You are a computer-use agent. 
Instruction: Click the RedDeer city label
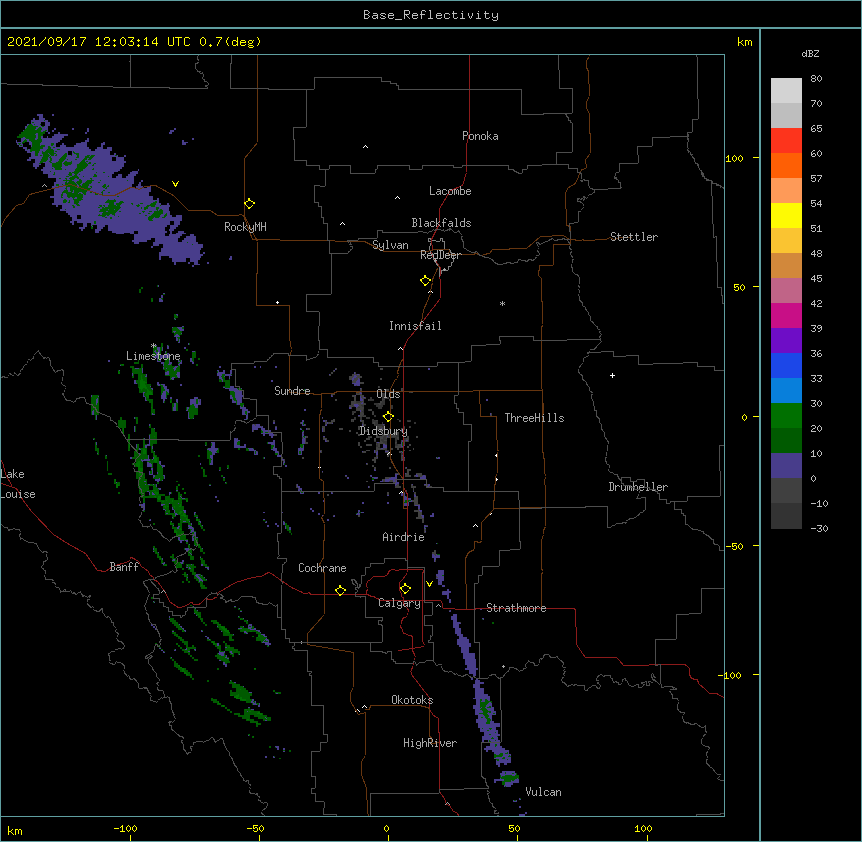point(440,255)
